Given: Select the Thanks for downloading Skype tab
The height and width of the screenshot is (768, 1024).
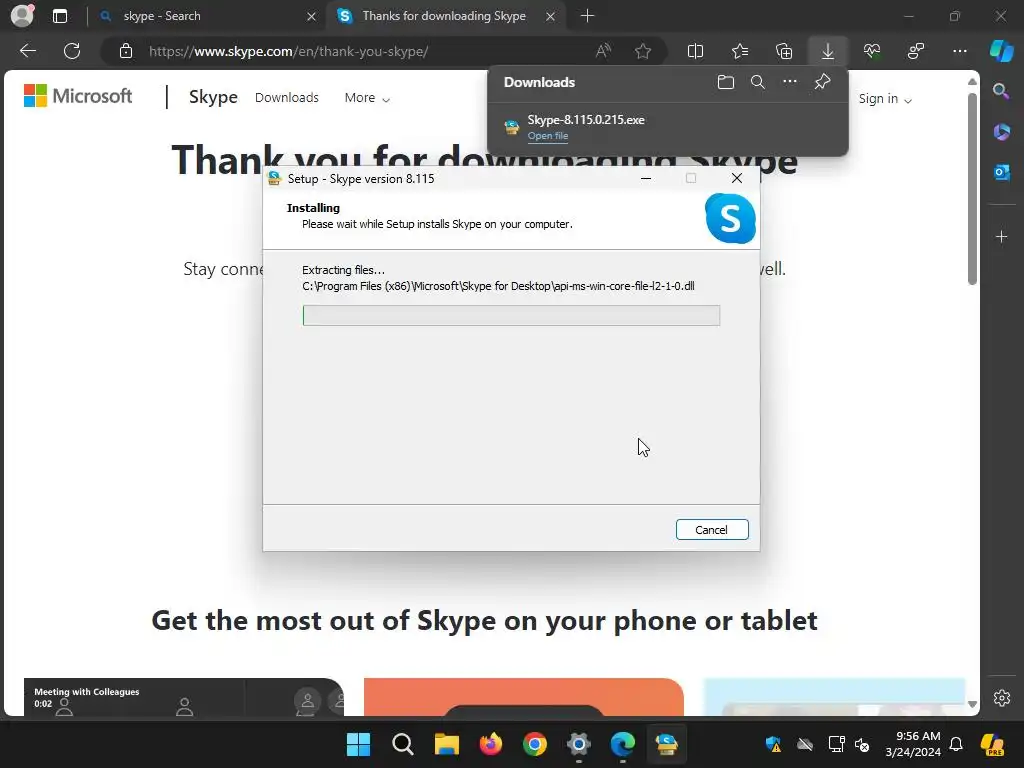Looking at the screenshot, I should pos(444,16).
